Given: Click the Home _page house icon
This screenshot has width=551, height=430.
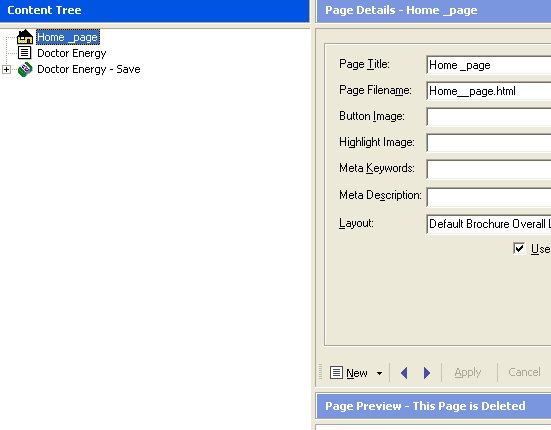Looking at the screenshot, I should [25, 37].
